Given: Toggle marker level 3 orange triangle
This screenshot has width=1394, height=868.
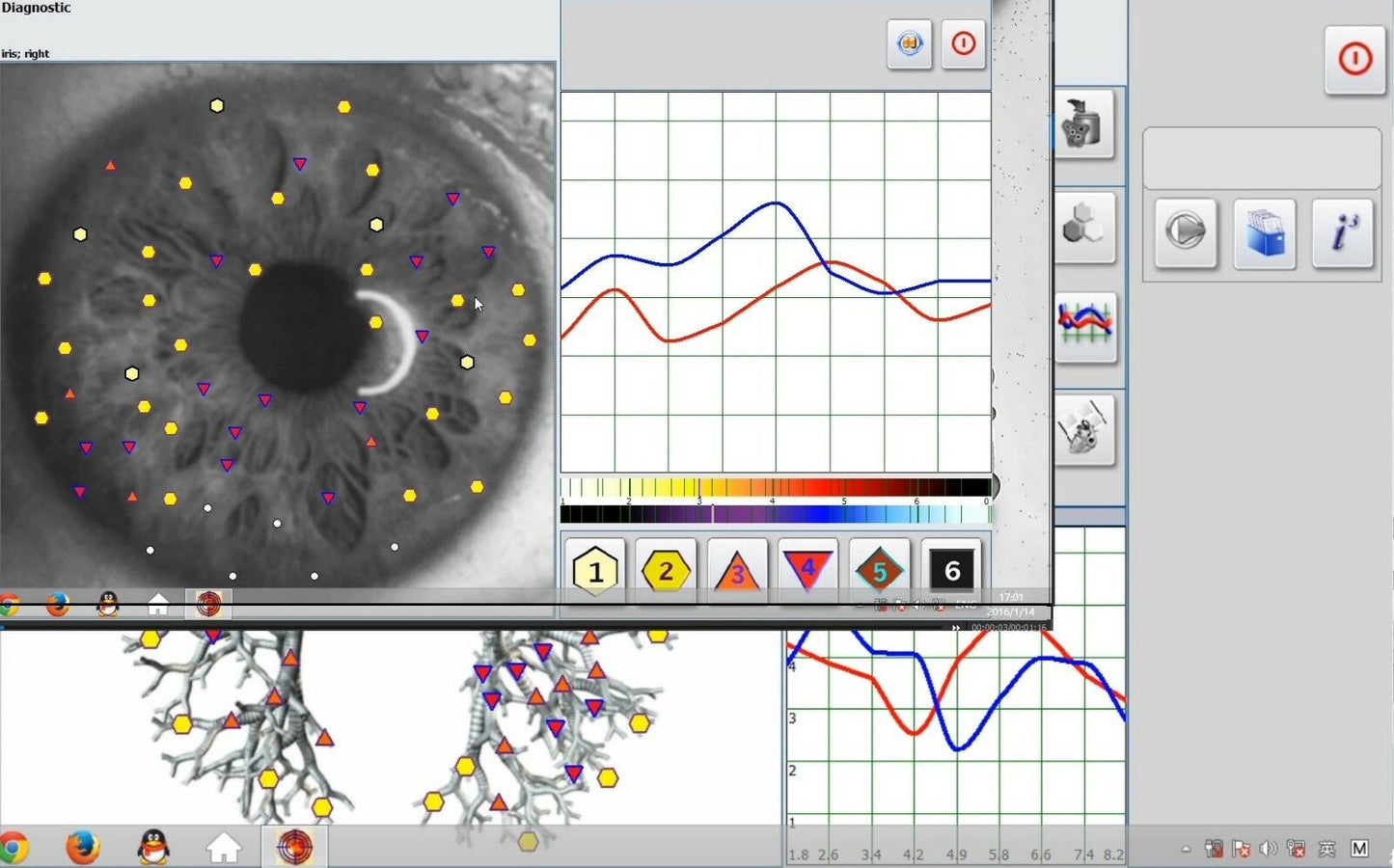Looking at the screenshot, I should 737,572.
